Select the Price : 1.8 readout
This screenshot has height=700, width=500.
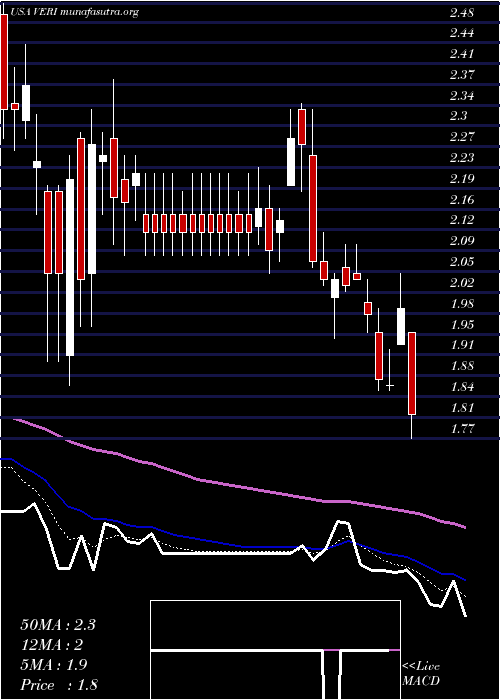[59, 685]
